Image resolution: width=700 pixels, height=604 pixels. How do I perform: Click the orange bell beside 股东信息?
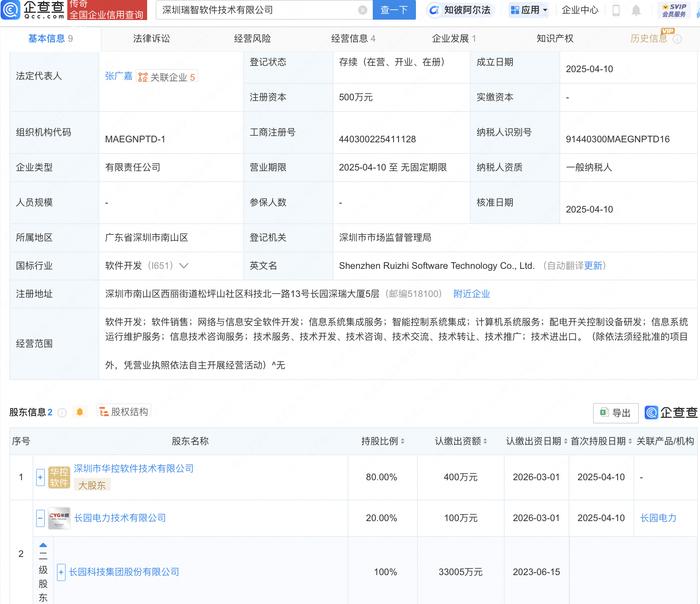click(x=80, y=412)
